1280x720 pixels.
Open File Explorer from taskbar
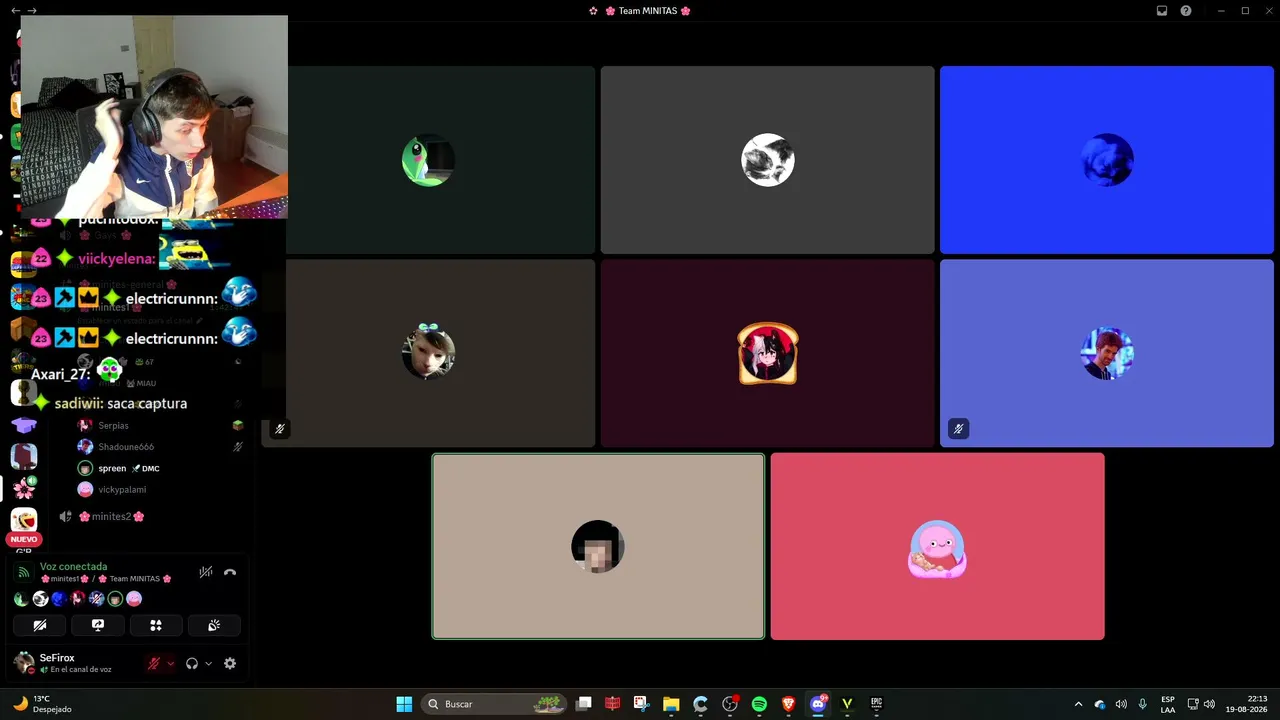(671, 704)
